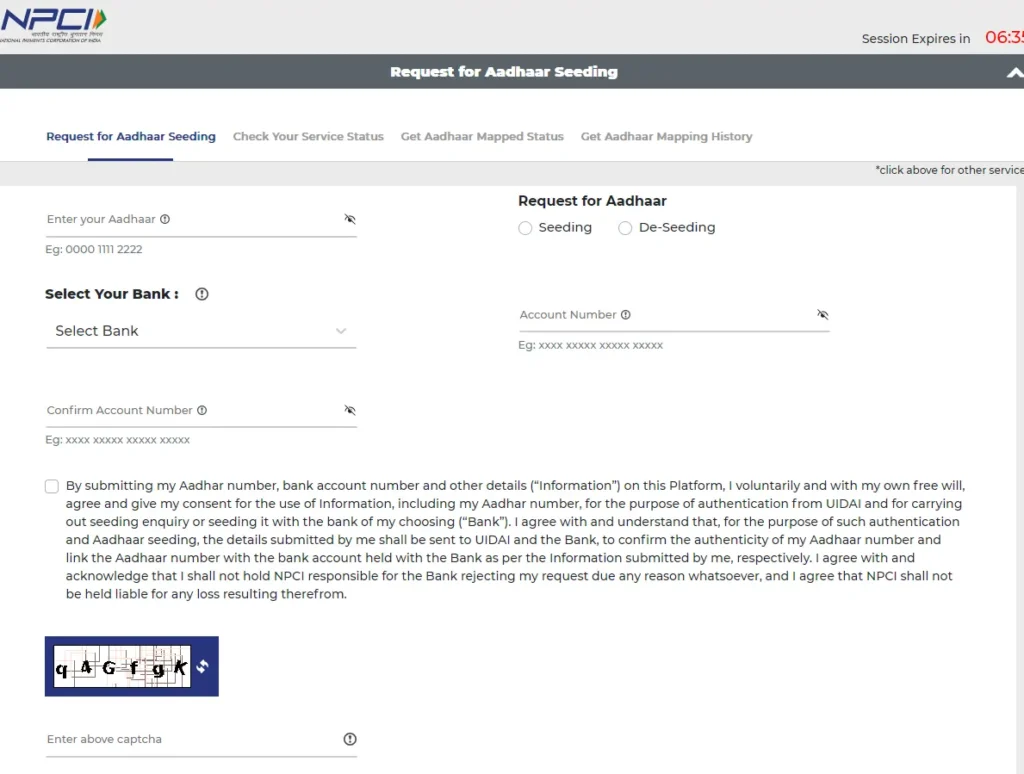Click the 'Request for Aadhaar' heading
The width and height of the screenshot is (1024, 774).
pyautogui.click(x=592, y=201)
